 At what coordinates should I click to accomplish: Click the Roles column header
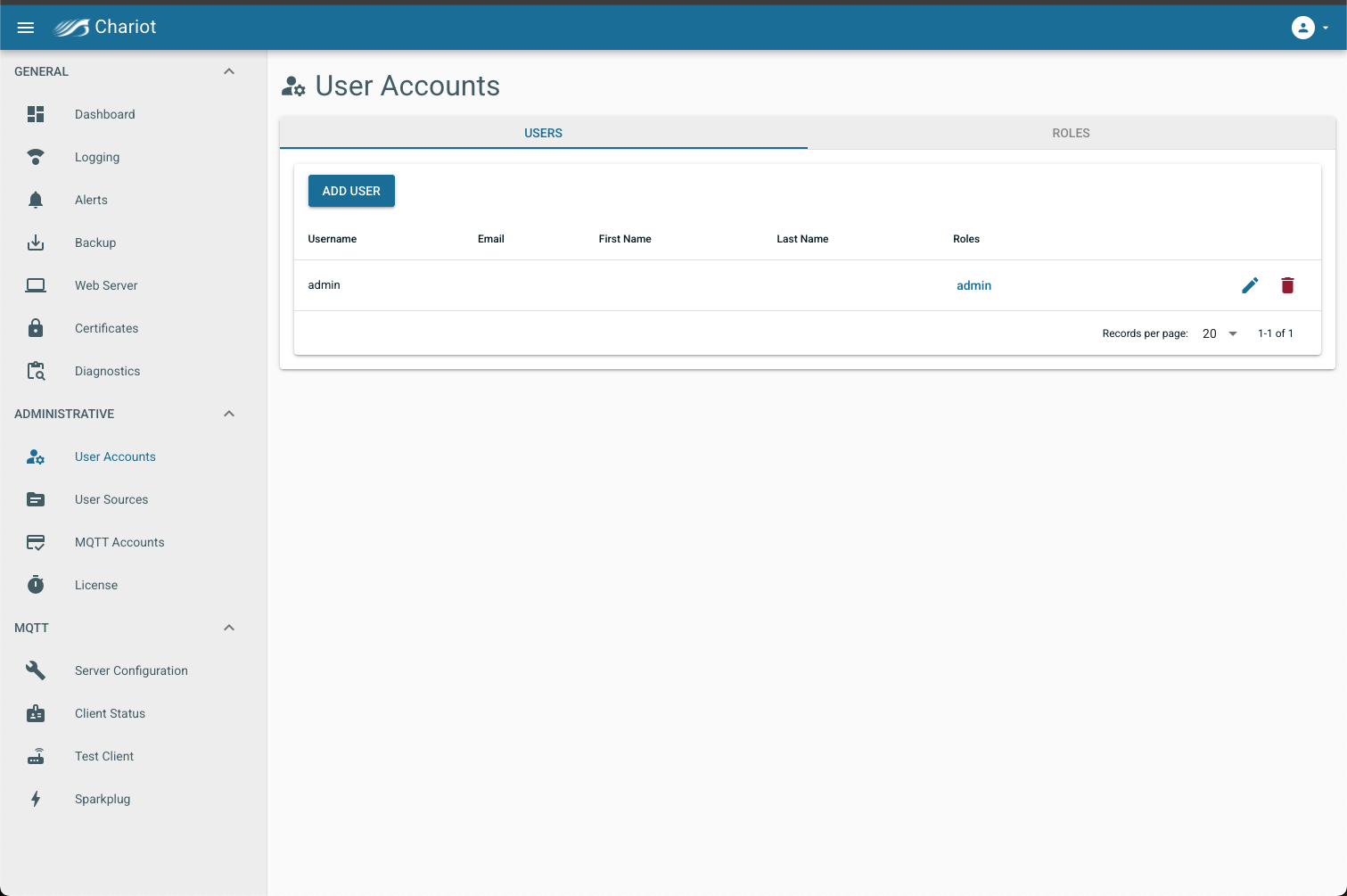click(x=966, y=239)
